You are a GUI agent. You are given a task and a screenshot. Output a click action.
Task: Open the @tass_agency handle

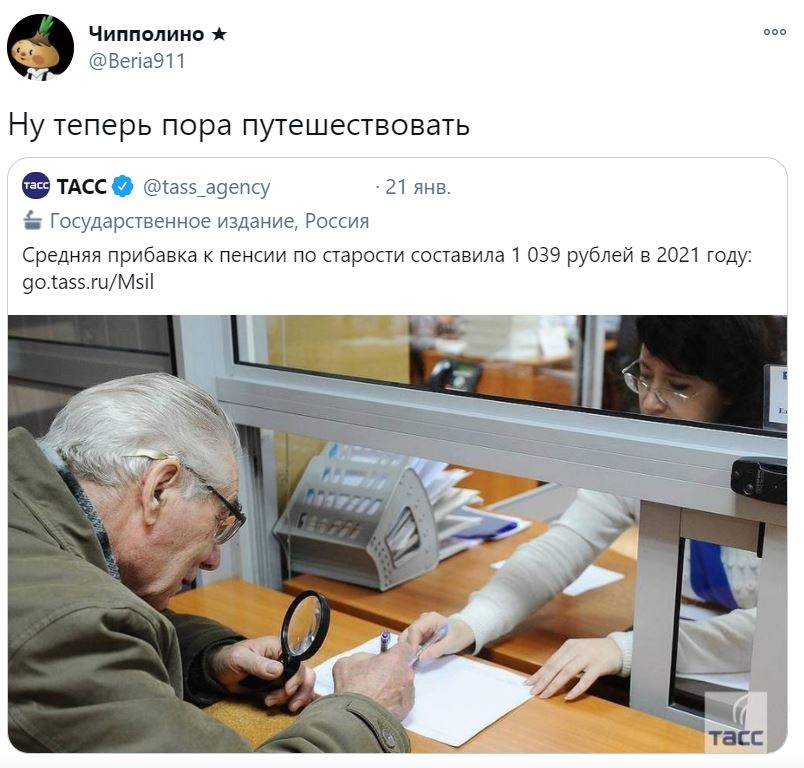coord(206,188)
